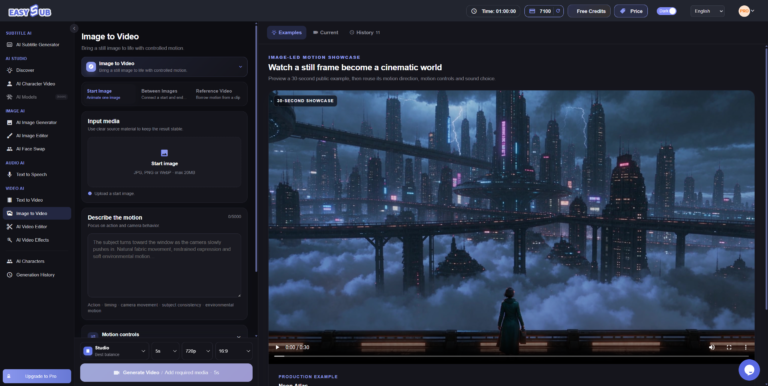Switch to the Current tab

tap(325, 32)
